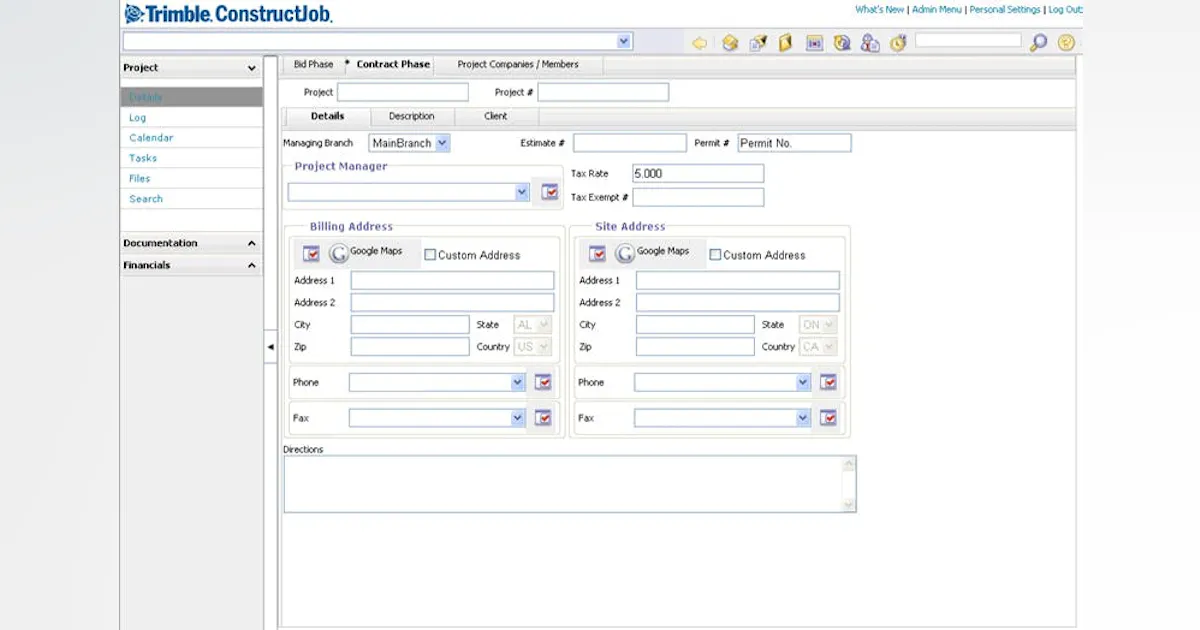
Task: Select the Details sub-tab
Action: [x=327, y=116]
